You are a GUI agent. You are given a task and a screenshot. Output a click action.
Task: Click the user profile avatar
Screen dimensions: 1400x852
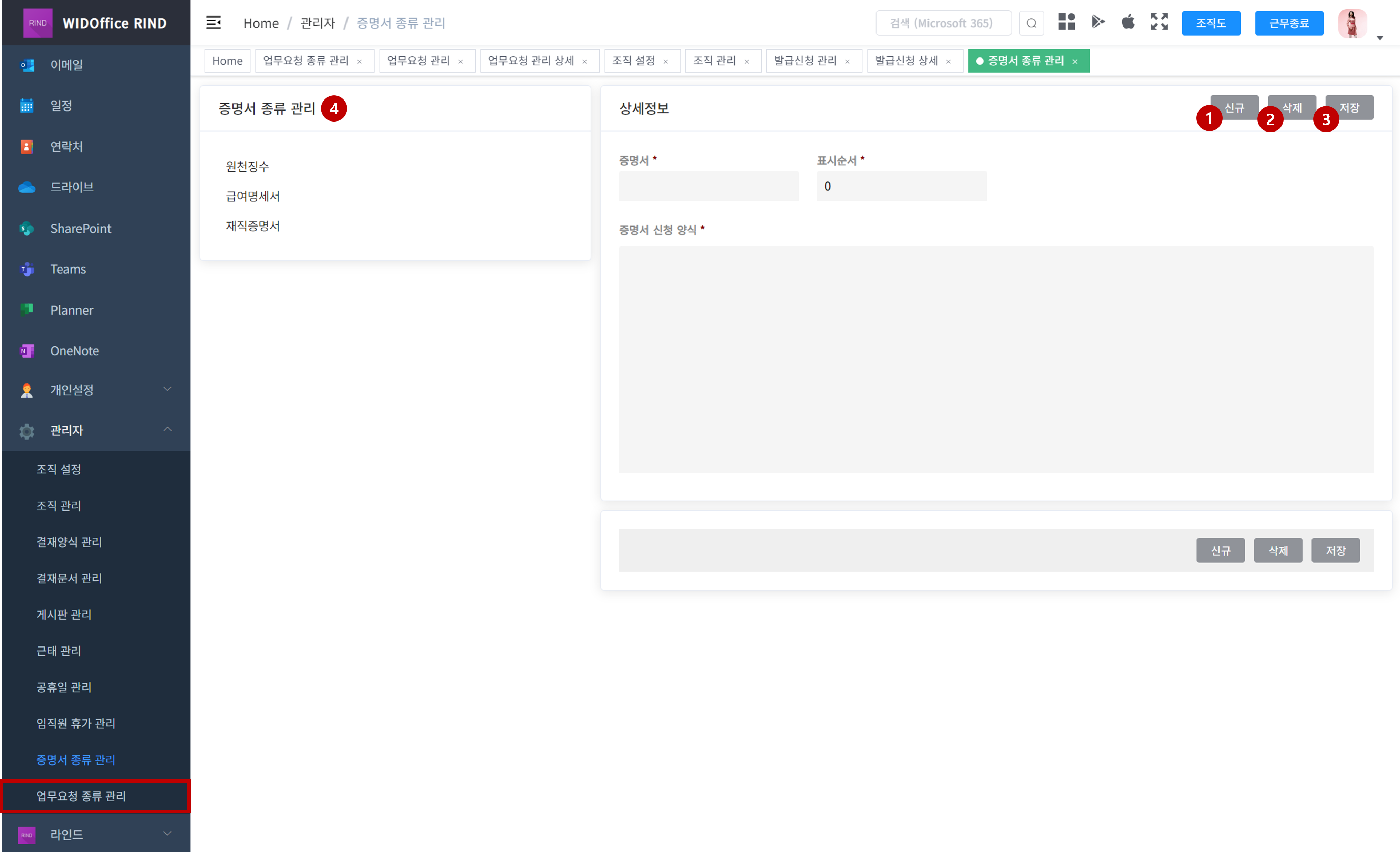pyautogui.click(x=1352, y=23)
